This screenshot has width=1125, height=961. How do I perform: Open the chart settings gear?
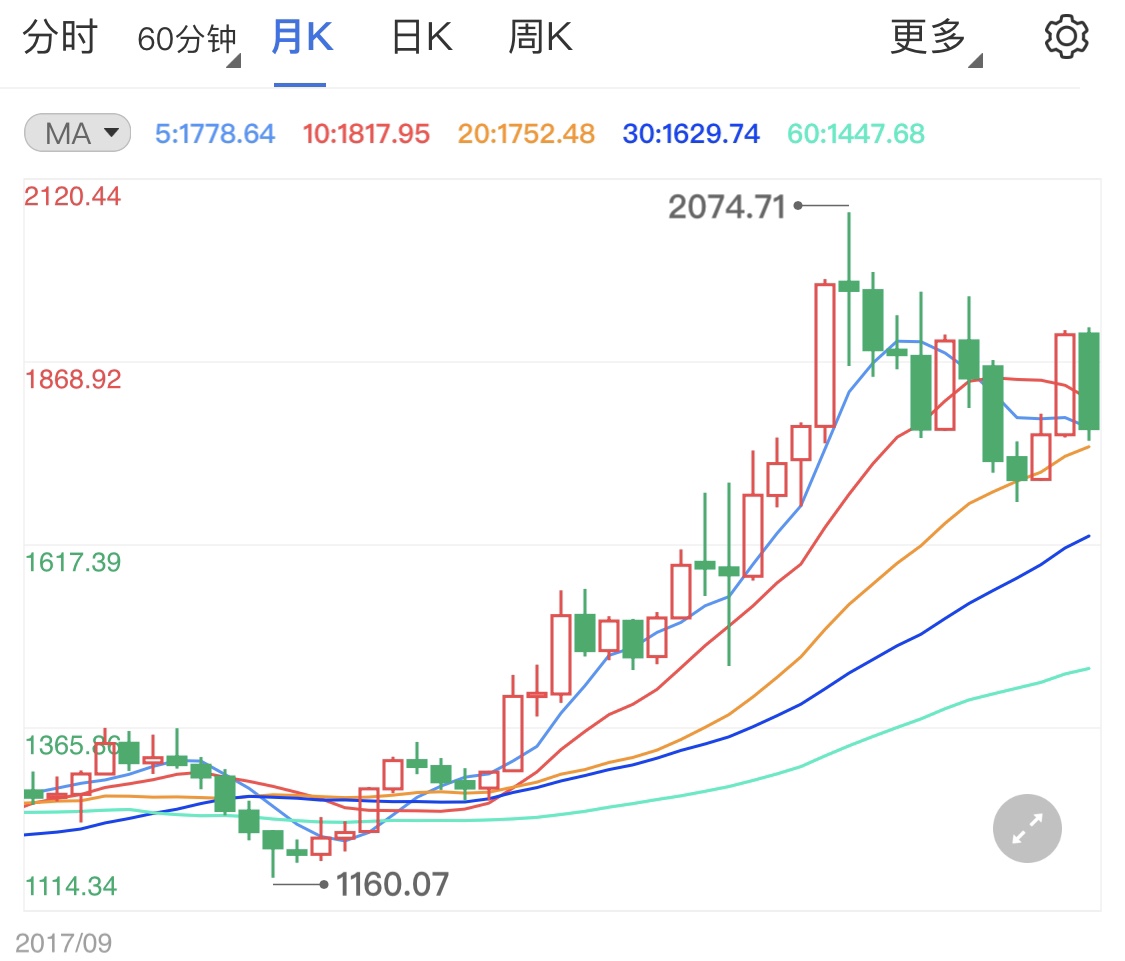pyautogui.click(x=1065, y=37)
